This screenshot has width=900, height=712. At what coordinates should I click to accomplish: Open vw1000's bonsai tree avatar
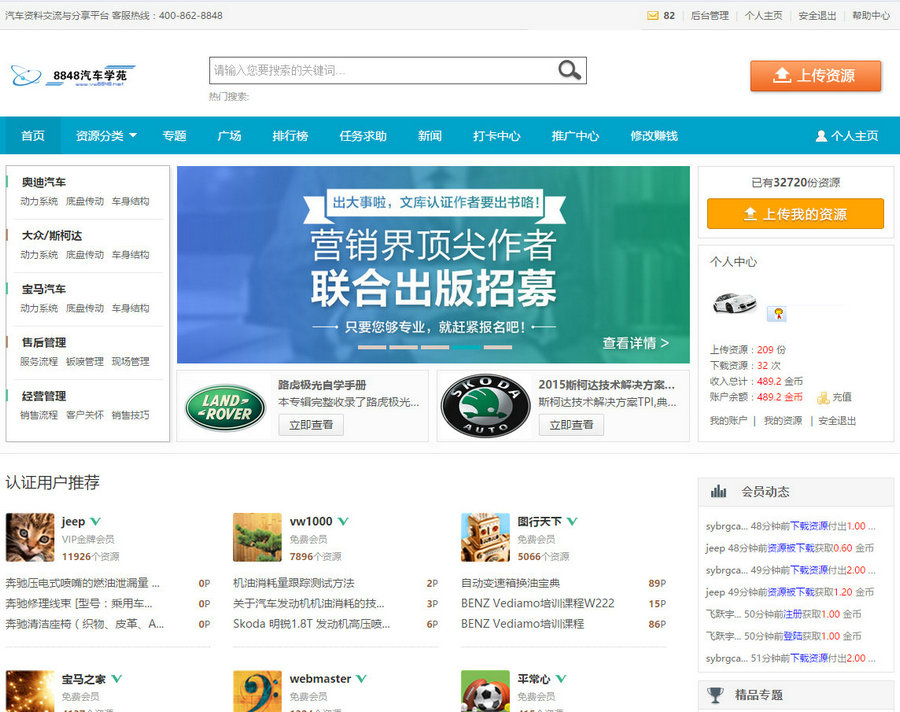[x=257, y=537]
